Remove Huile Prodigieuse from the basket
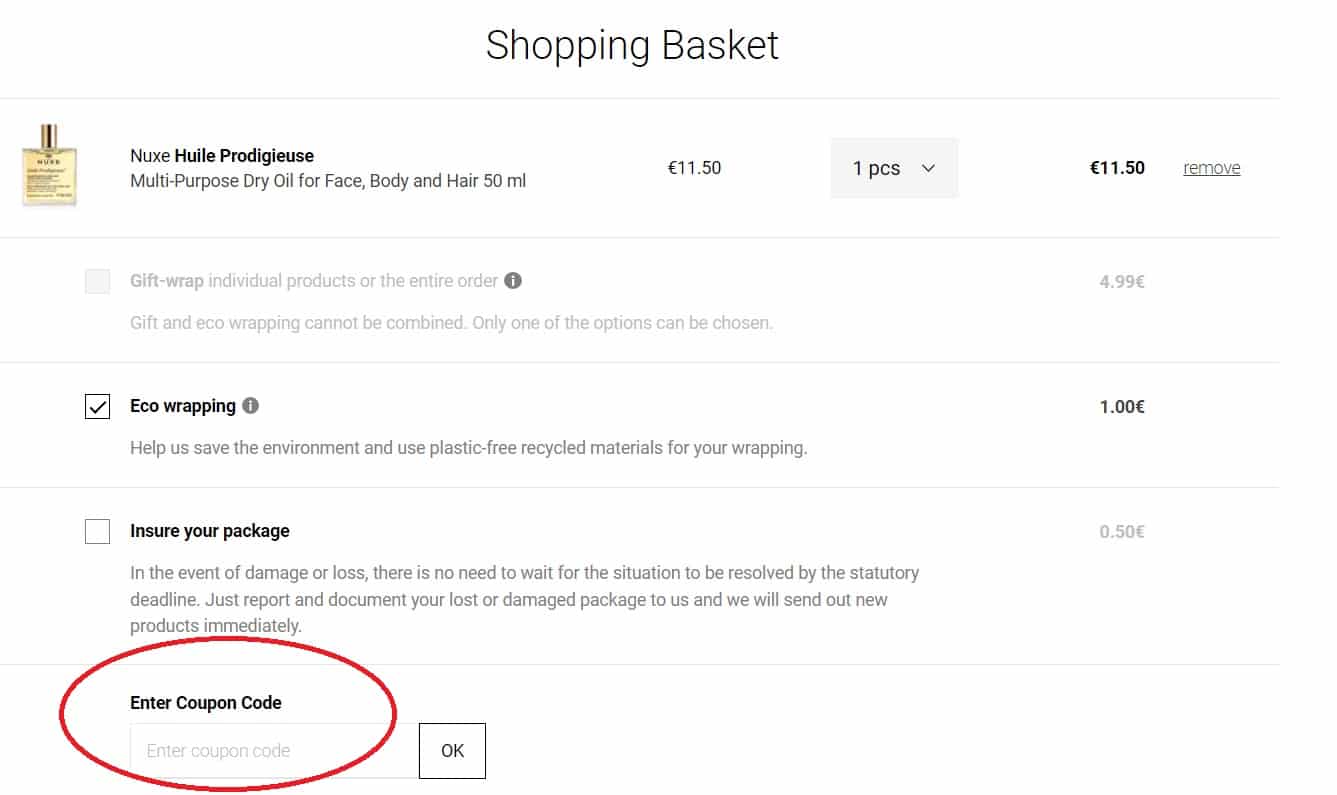Image resolution: width=1337 pixels, height=795 pixels. pyautogui.click(x=1211, y=167)
